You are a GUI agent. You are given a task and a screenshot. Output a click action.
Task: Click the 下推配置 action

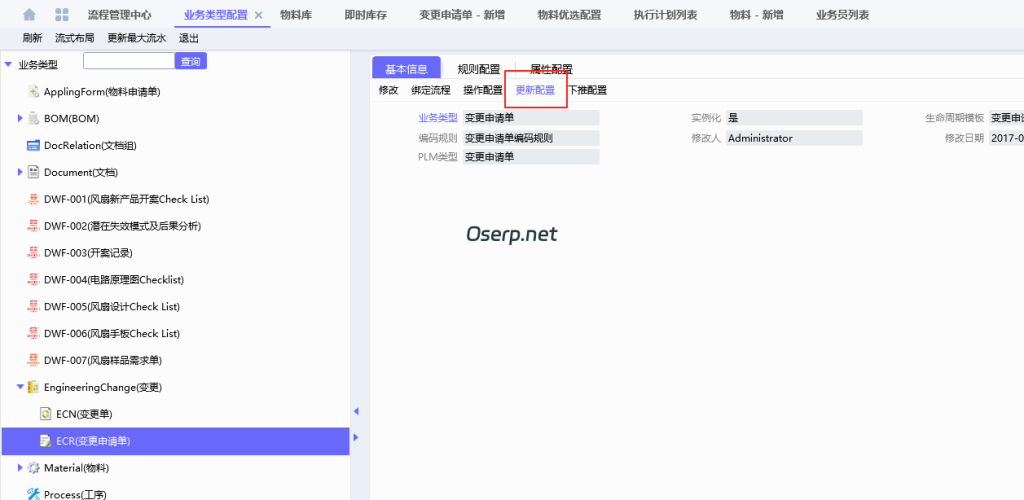pyautogui.click(x=587, y=90)
